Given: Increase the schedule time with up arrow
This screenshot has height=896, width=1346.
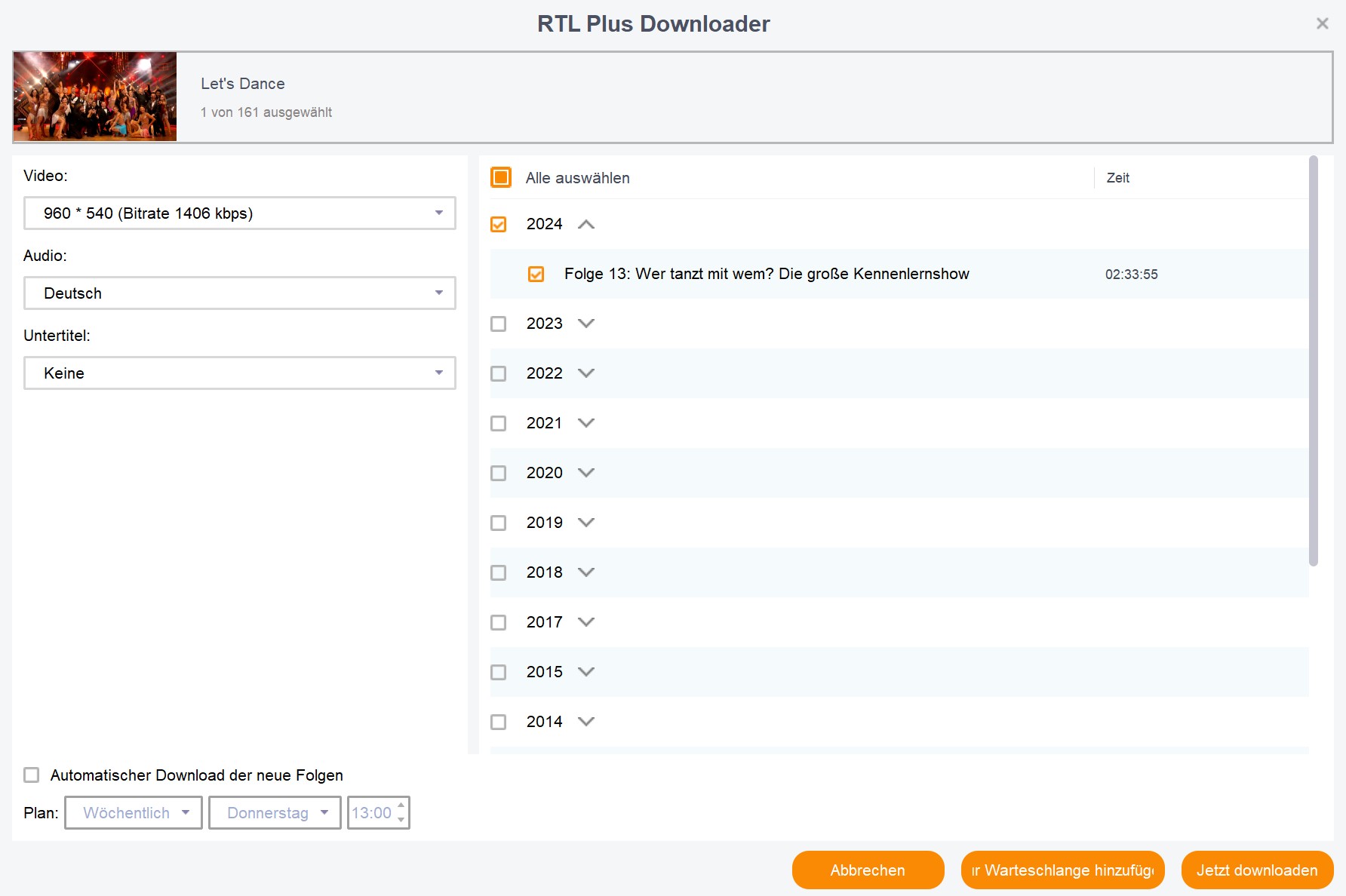Looking at the screenshot, I should pos(401,805).
